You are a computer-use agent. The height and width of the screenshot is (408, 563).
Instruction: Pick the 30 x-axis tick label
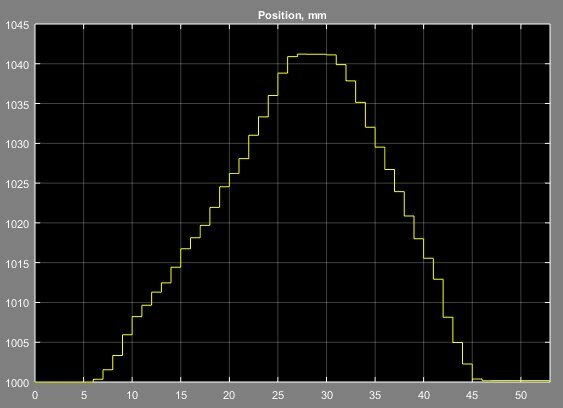(326, 395)
